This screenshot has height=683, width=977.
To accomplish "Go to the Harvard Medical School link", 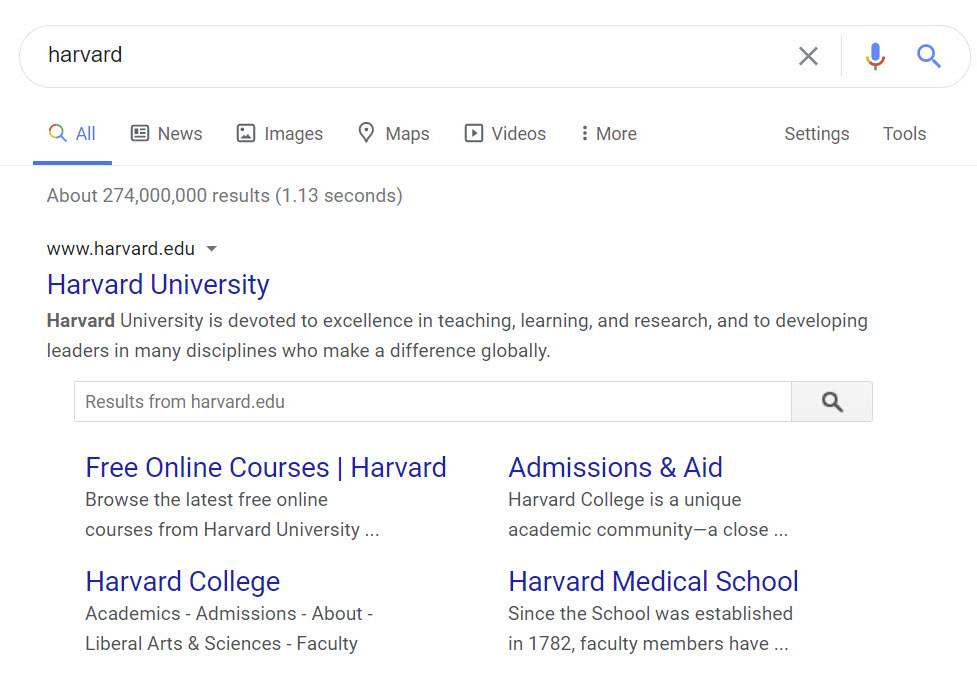I will click(653, 582).
